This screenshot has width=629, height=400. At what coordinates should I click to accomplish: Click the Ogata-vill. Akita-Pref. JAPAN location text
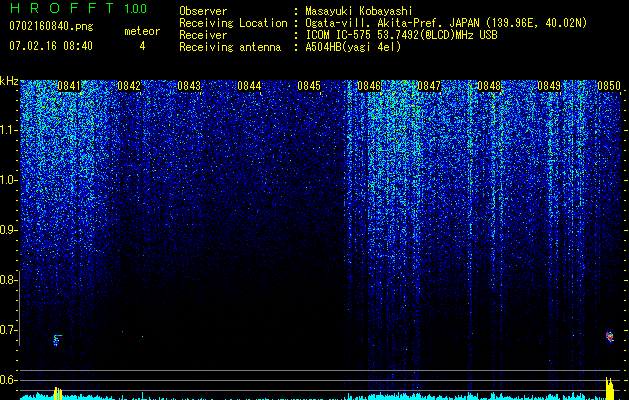[446, 23]
